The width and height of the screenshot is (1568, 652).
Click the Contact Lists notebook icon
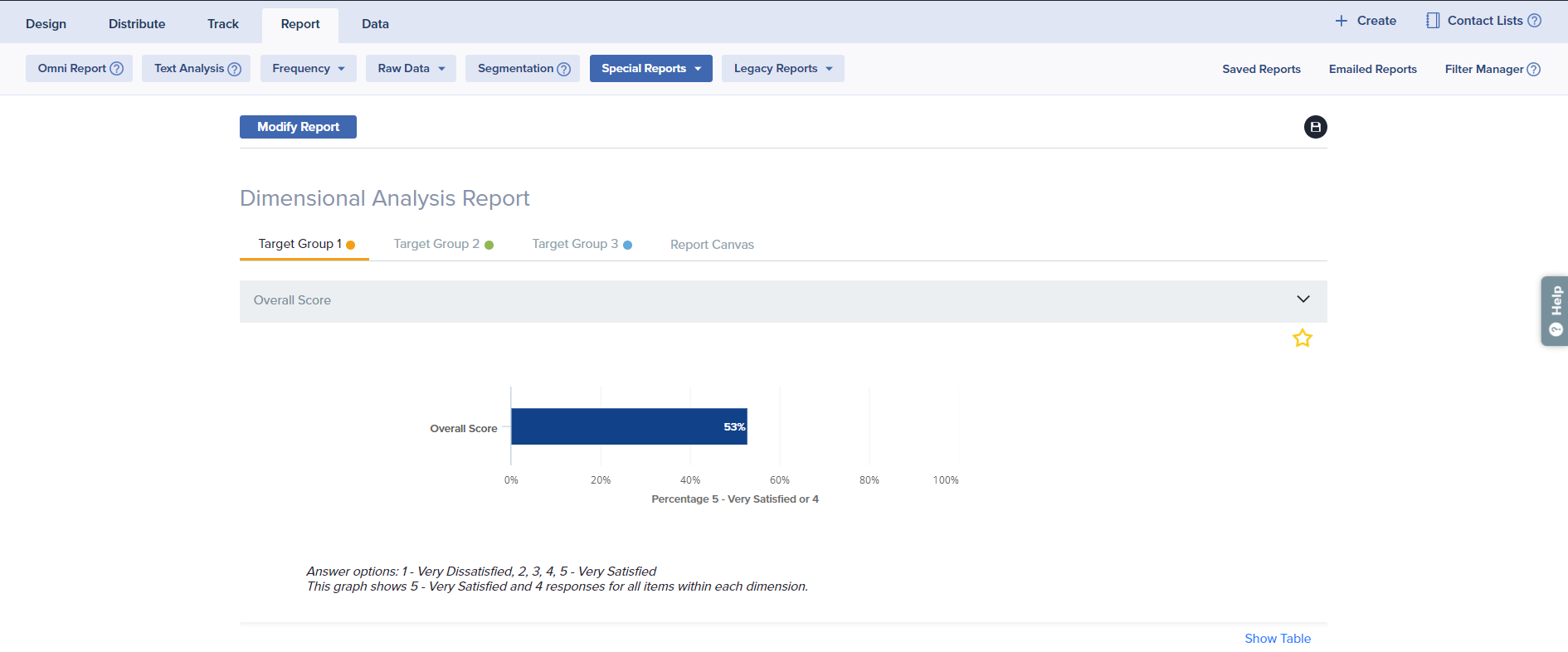pyautogui.click(x=1433, y=21)
